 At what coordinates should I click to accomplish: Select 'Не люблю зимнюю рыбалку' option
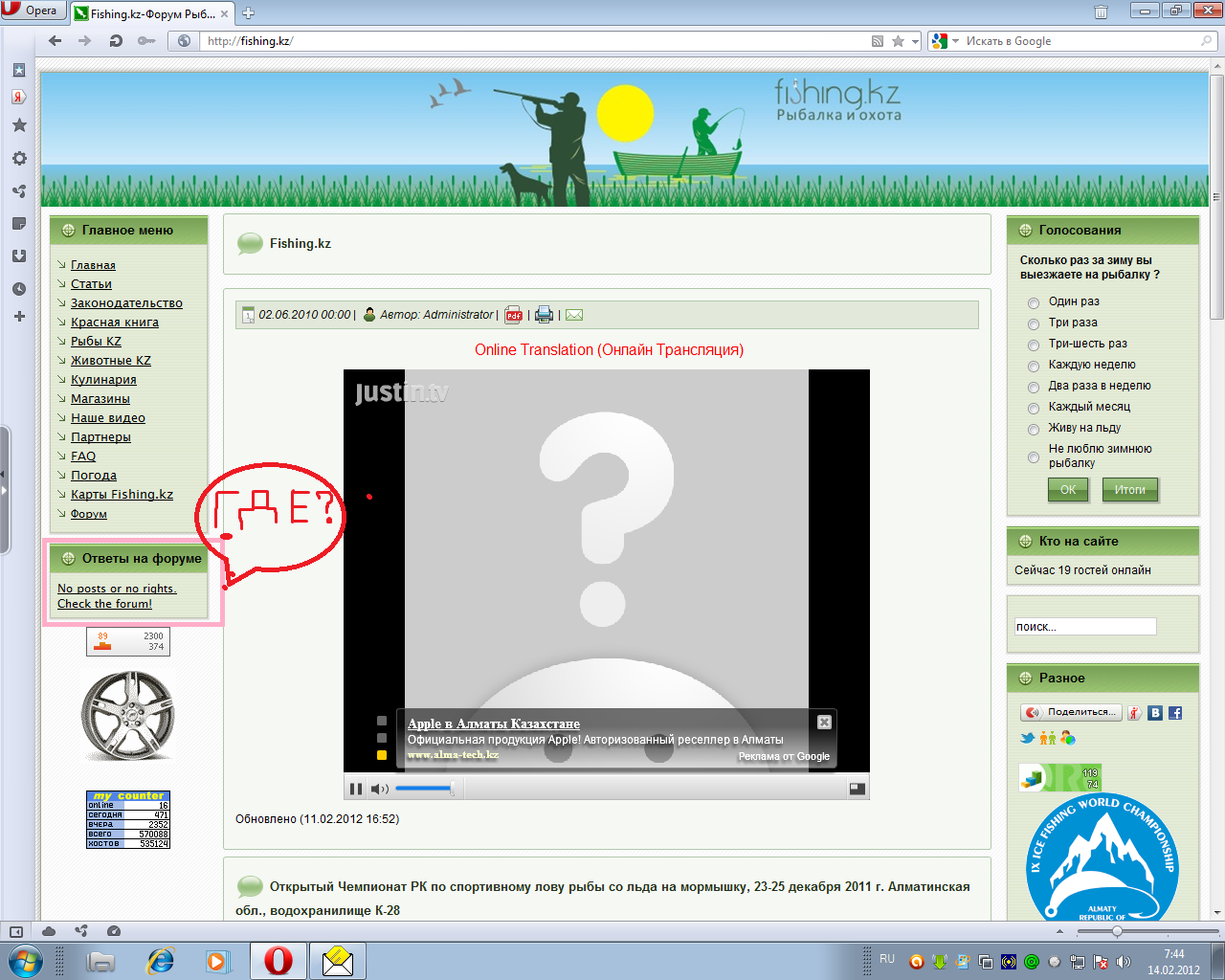pyautogui.click(x=1034, y=457)
